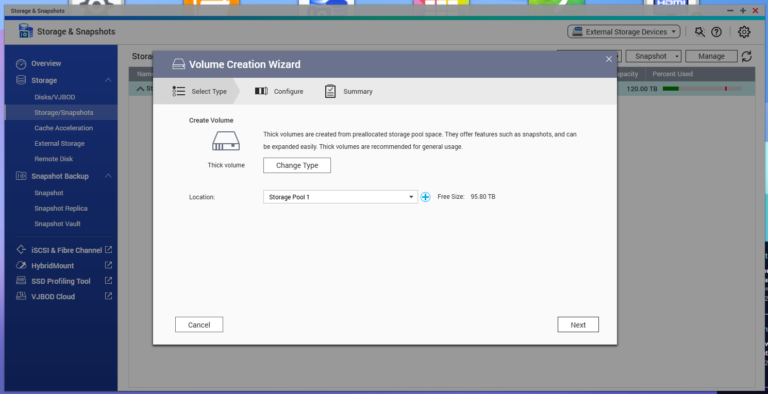Click the blue plus icon beside Location
768x394 pixels.
coord(425,197)
